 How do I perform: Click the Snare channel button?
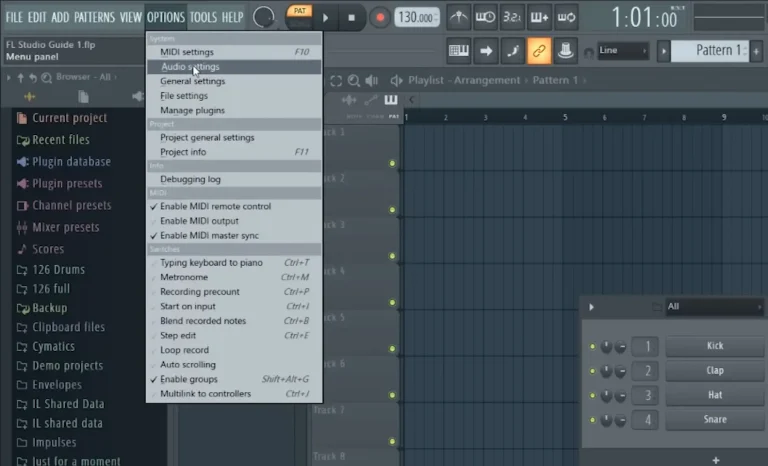tap(715, 419)
